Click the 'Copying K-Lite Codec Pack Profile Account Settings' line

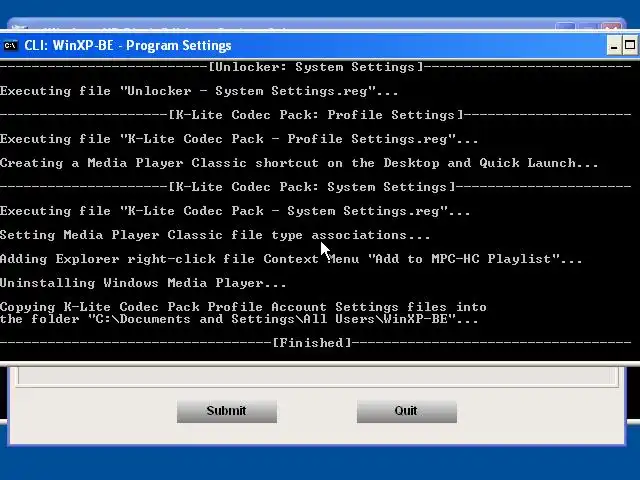tap(243, 307)
